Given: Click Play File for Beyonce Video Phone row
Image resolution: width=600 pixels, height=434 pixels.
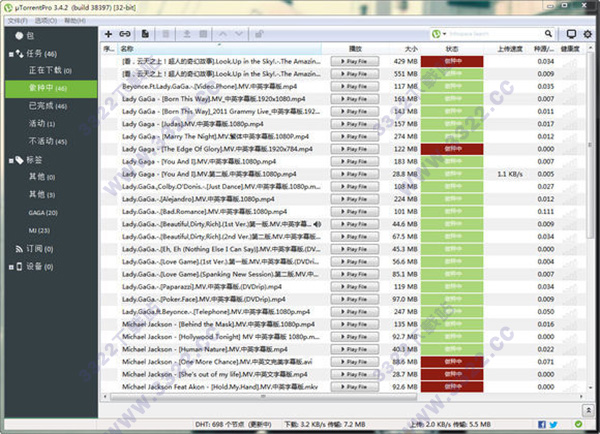Looking at the screenshot, I should [x=355, y=86].
